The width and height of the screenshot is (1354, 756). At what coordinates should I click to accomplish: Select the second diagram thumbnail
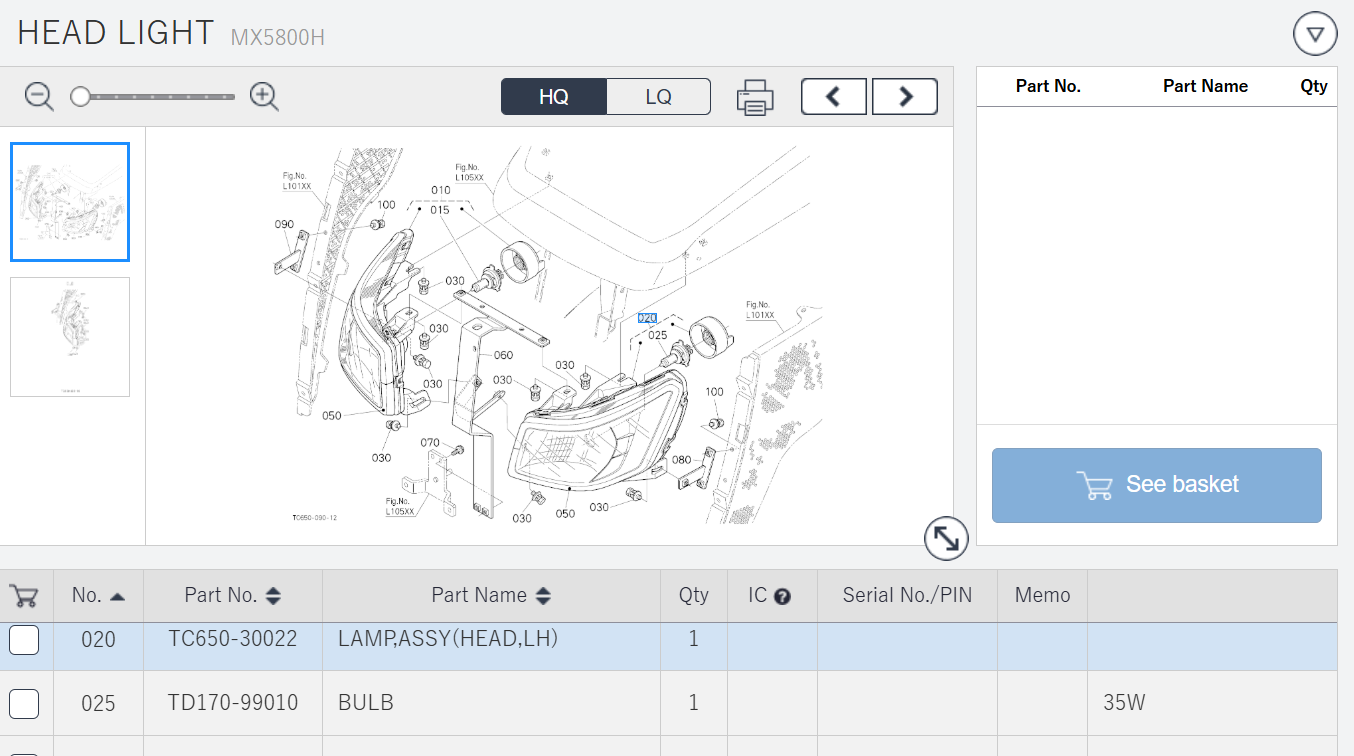click(70, 337)
